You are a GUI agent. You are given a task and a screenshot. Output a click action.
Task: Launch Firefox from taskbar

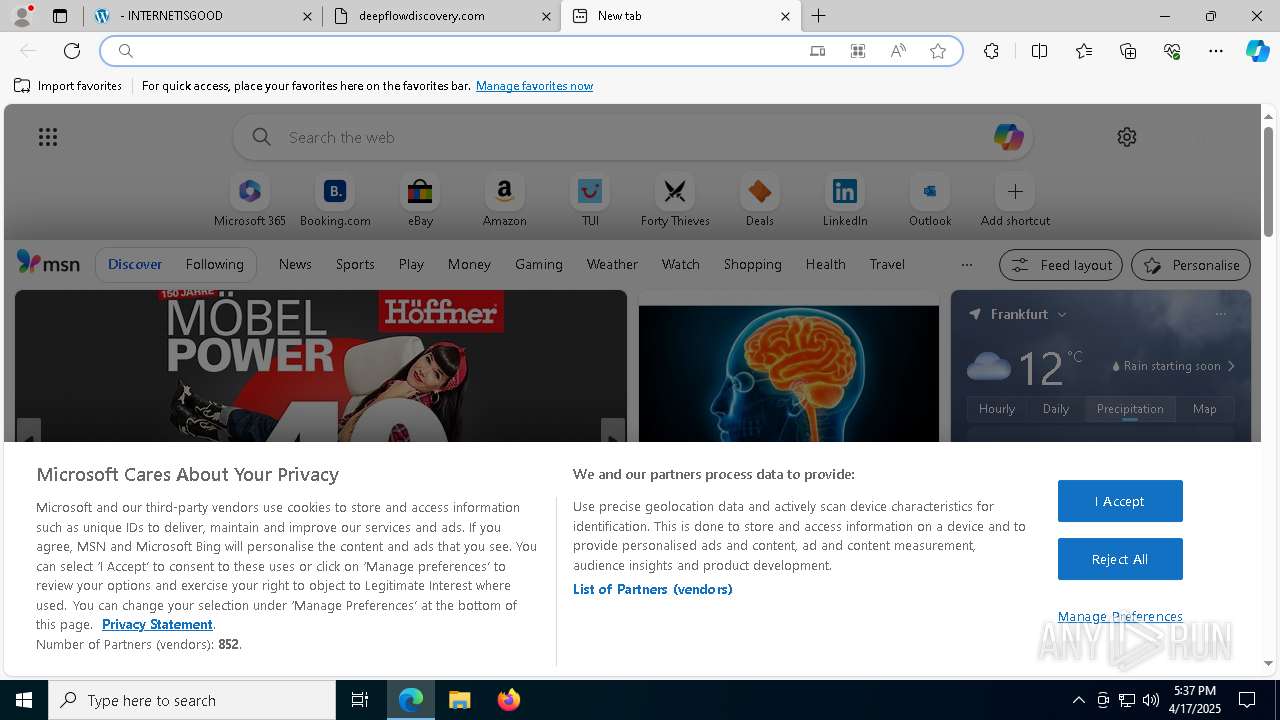tap(508, 700)
